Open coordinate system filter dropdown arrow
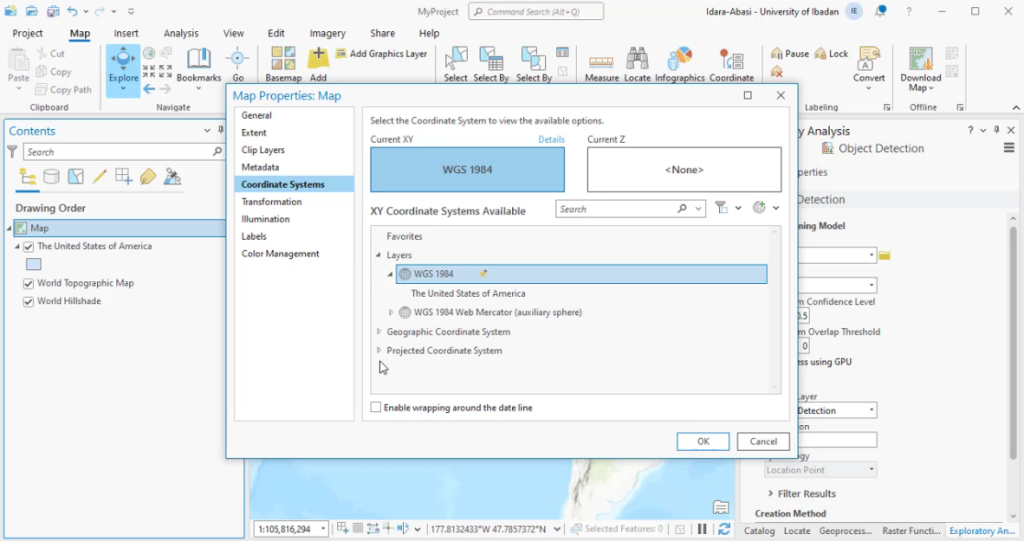This screenshot has width=1024, height=541. 738,208
